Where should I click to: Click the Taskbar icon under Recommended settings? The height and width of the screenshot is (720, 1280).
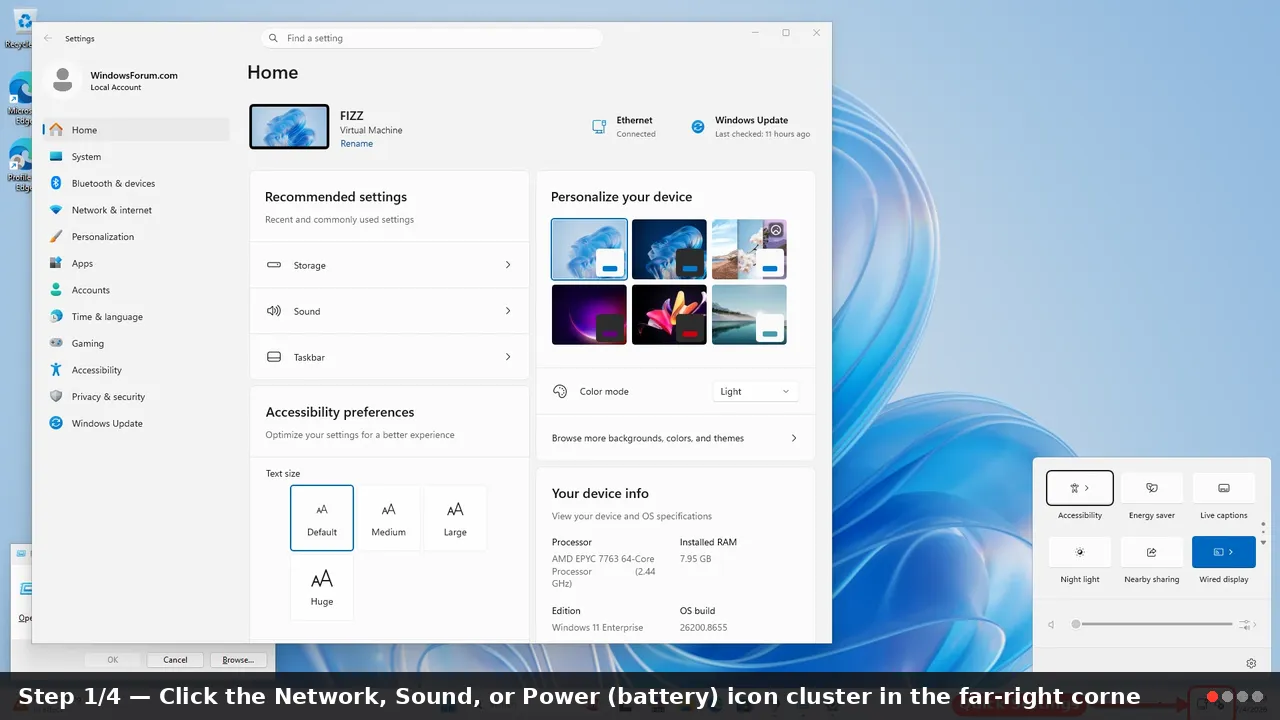(274, 357)
